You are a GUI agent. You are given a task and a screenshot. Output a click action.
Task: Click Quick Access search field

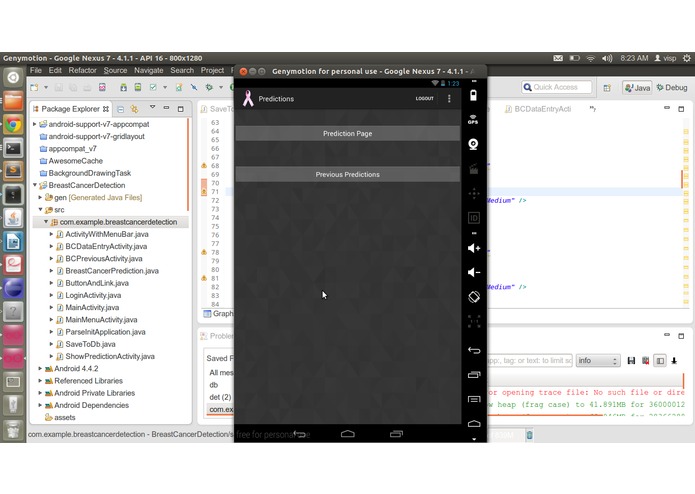(557, 87)
